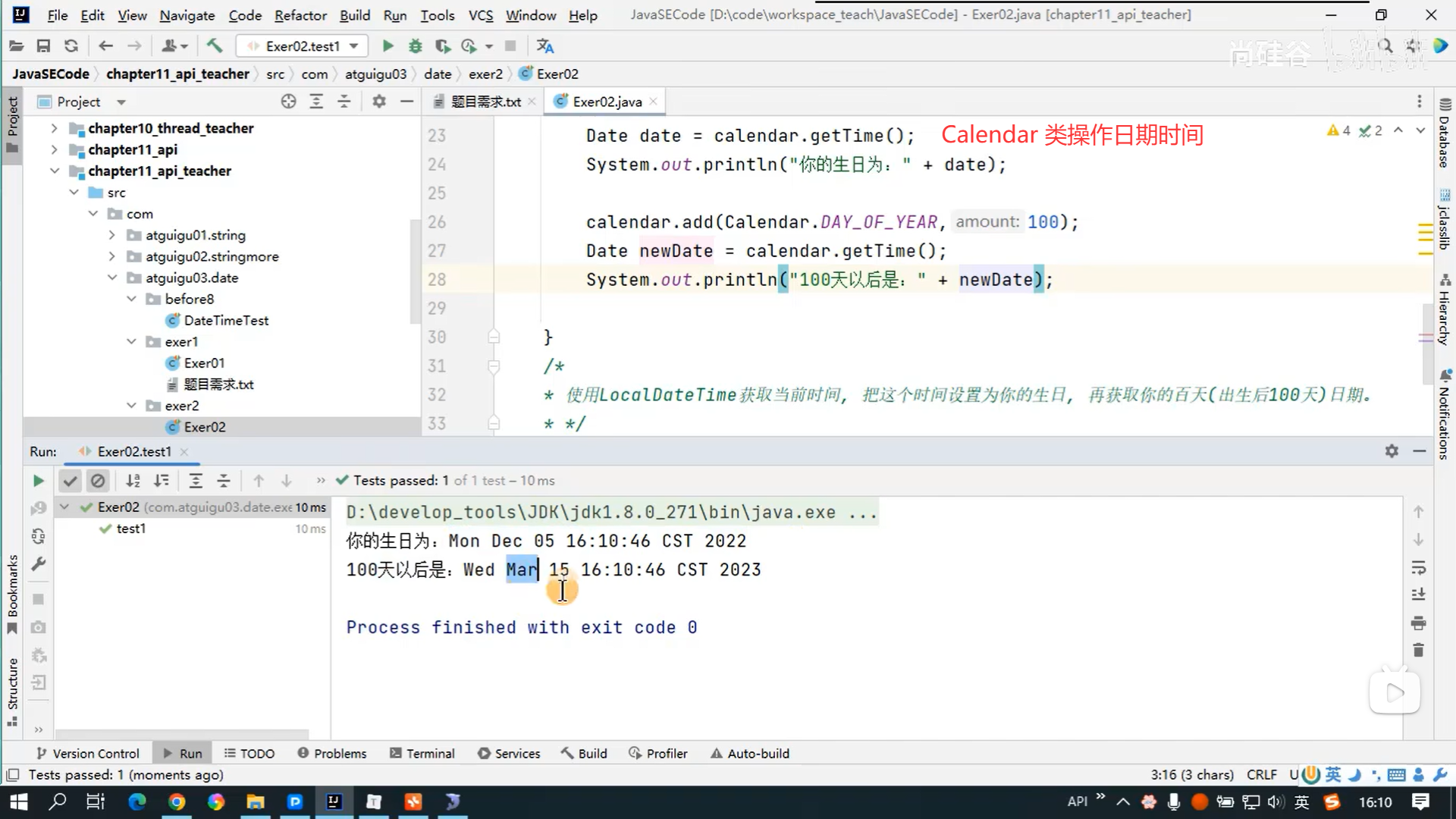Image resolution: width=1456 pixels, height=819 pixels.
Task: Open the Problems tool window
Action: (332, 753)
